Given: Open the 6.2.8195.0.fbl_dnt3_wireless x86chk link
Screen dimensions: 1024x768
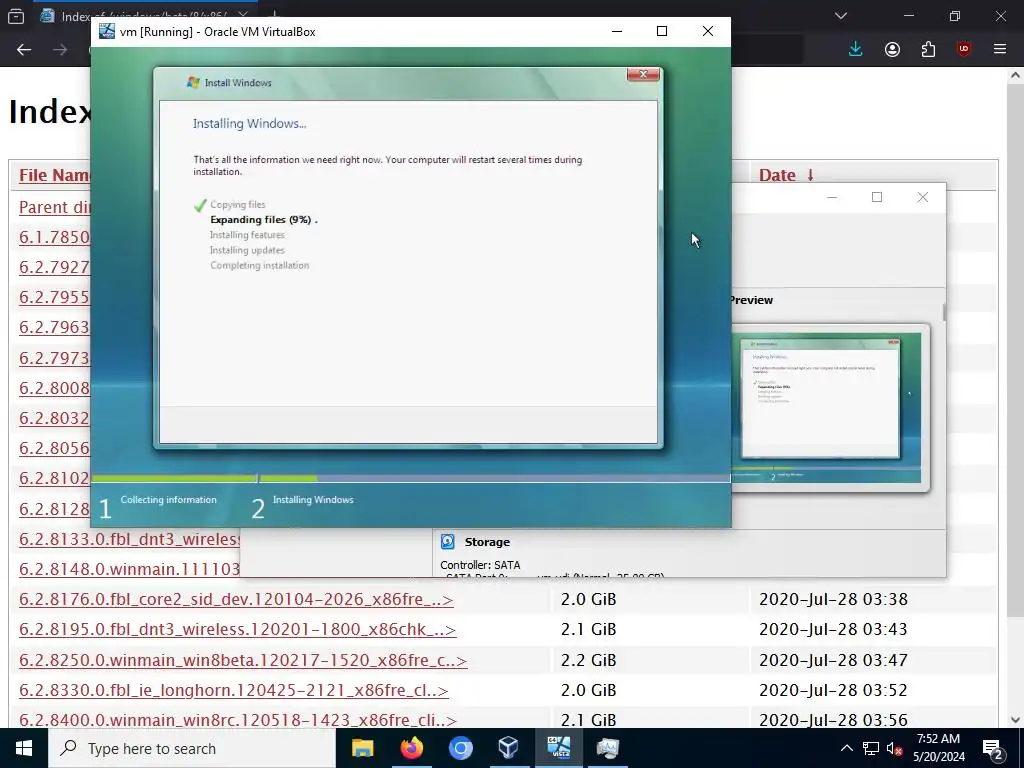Looking at the screenshot, I should [237, 630].
